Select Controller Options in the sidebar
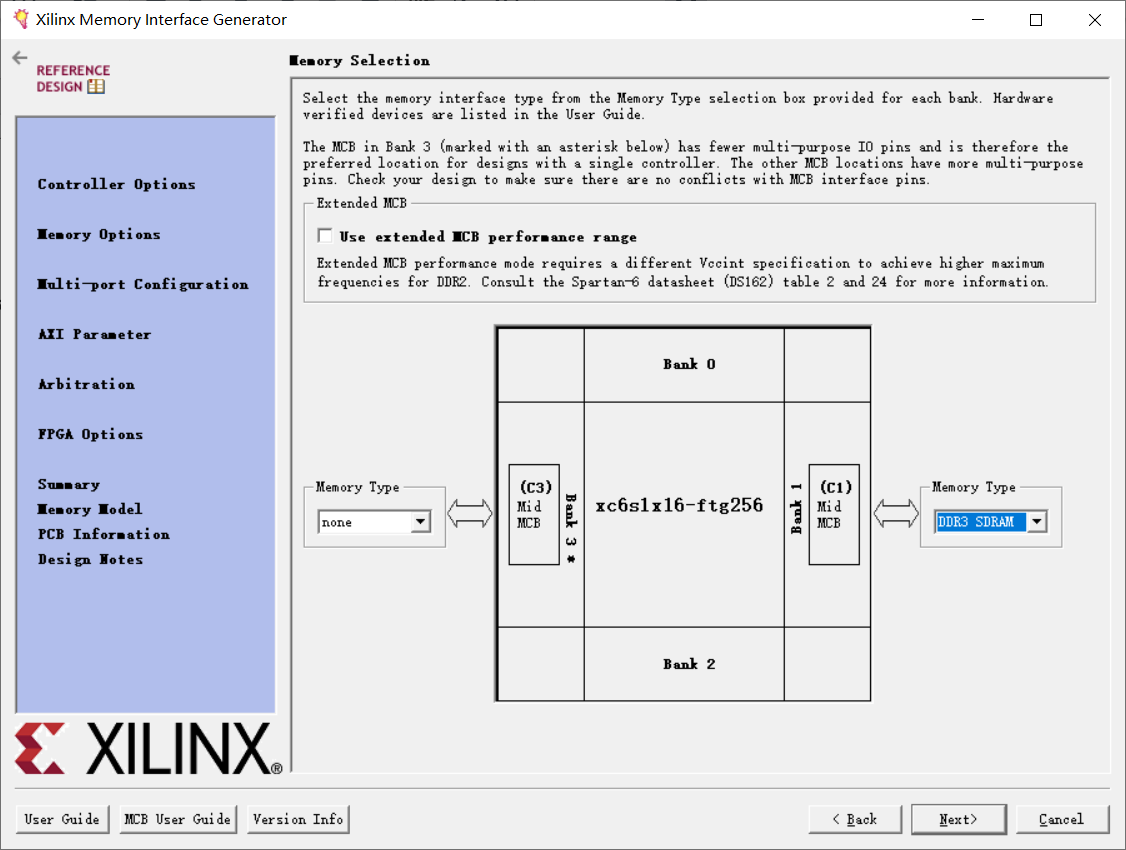Screen dimensions: 1126x850 coord(116,185)
